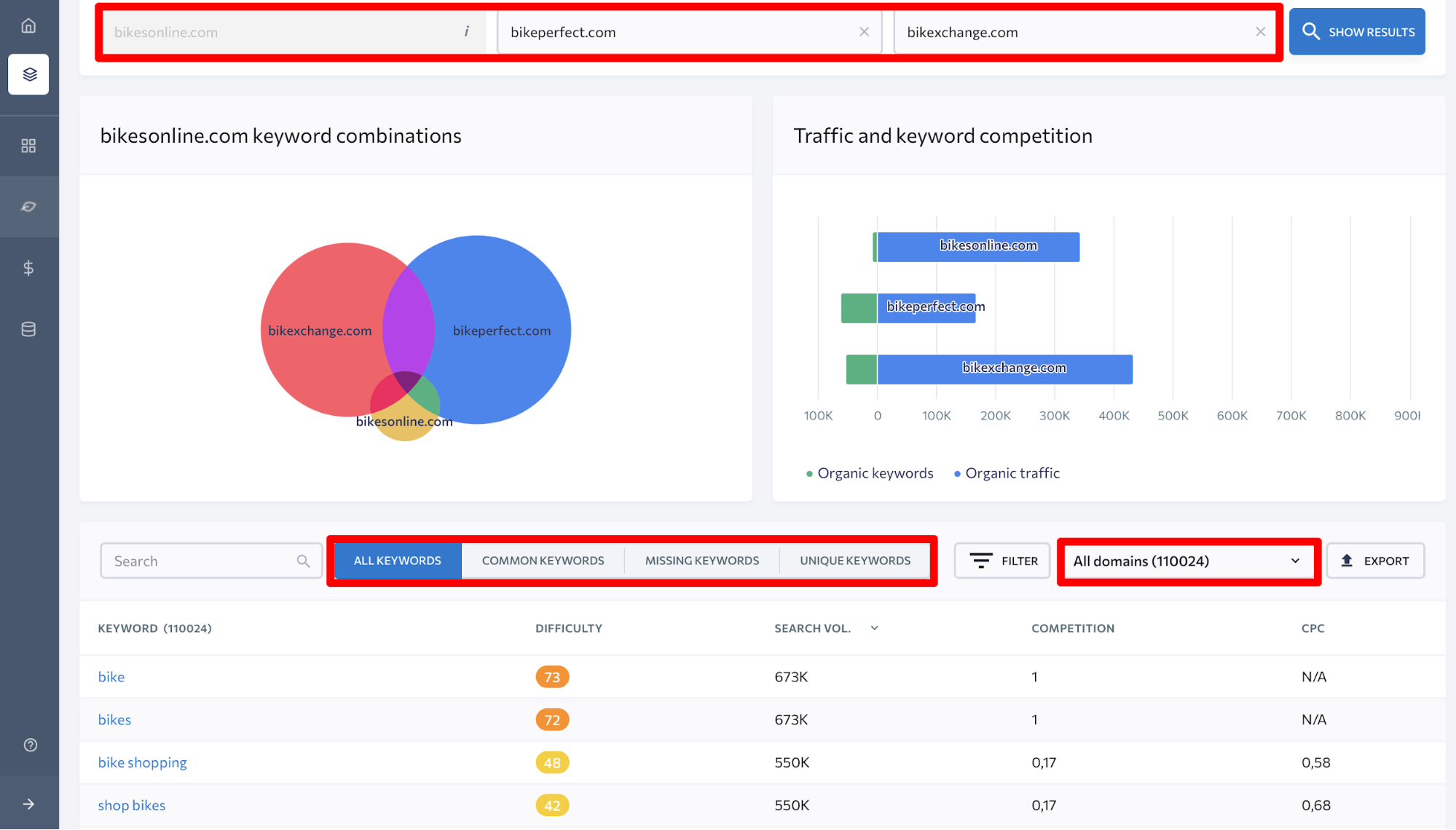This screenshot has height=830, width=1456.
Task: Sort by Search Vol. column arrow
Action: [874, 628]
